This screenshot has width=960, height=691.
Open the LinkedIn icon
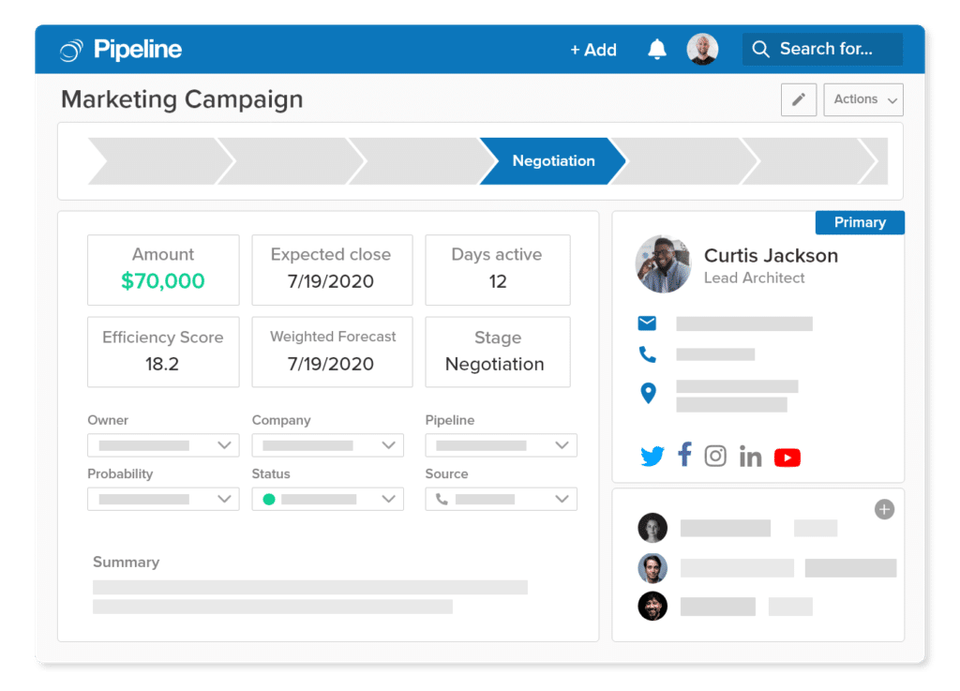click(750, 457)
